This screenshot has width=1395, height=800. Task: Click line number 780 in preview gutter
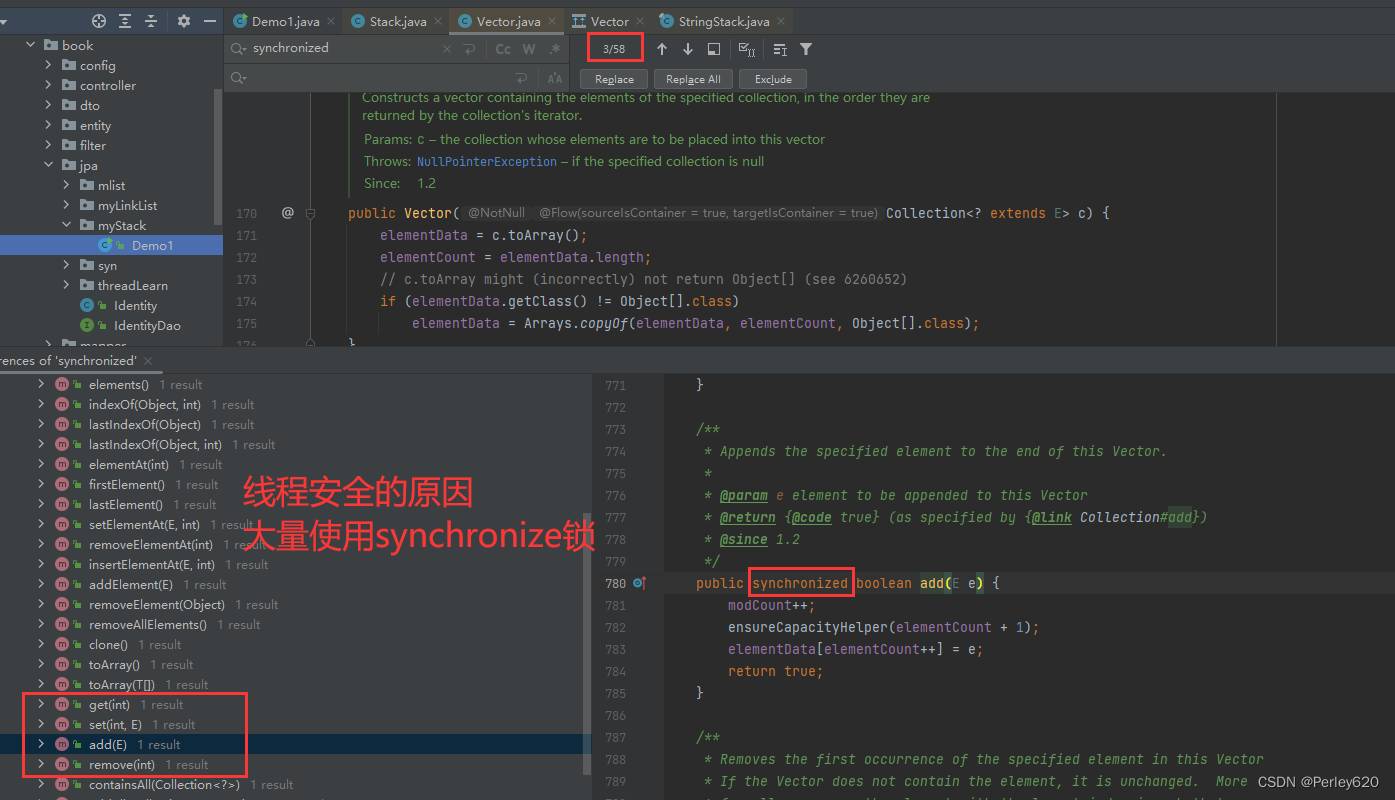click(616, 583)
